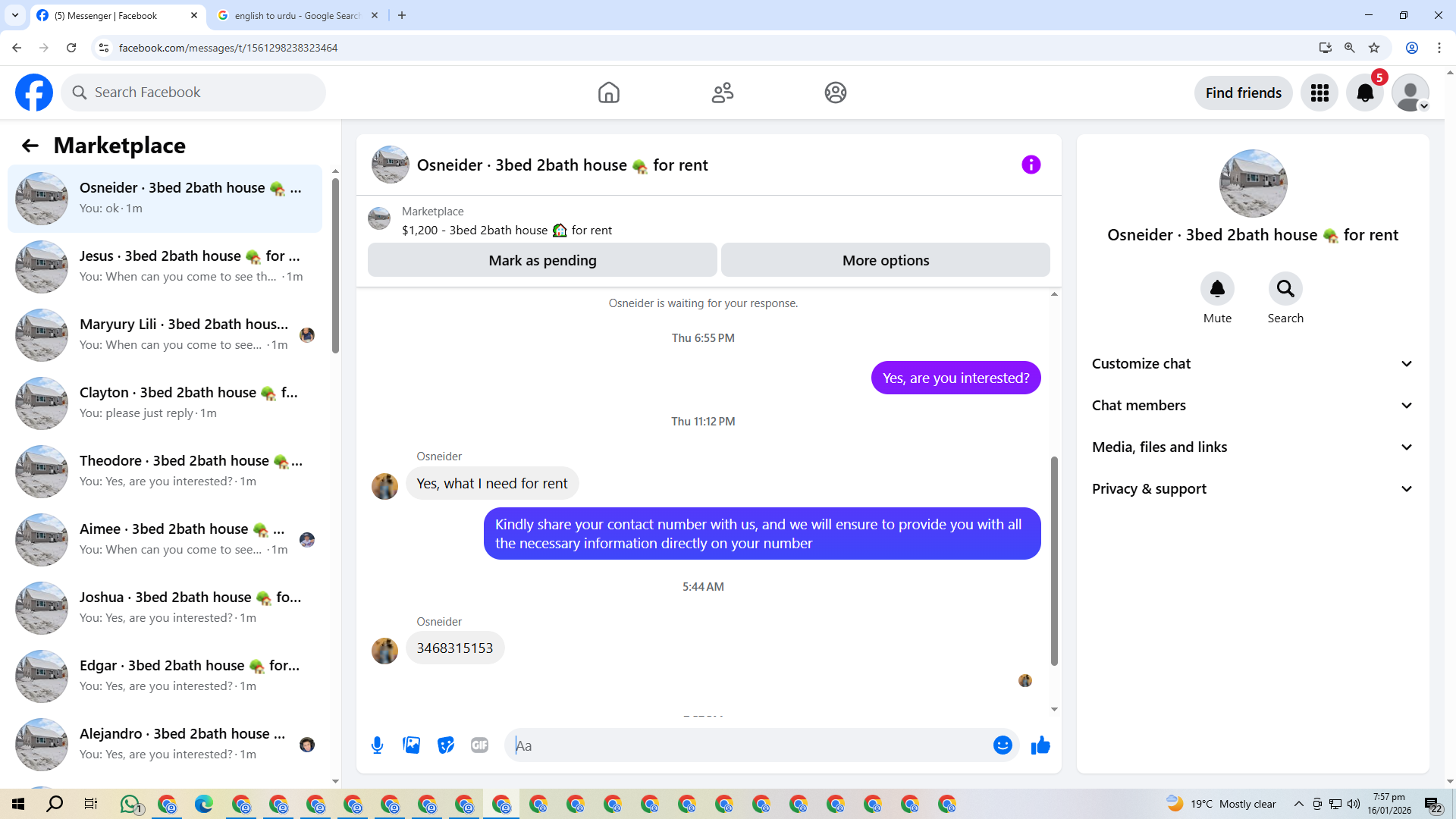Image resolution: width=1456 pixels, height=819 pixels.
Task: Mute this conversation with the bell toggle
Action: click(x=1217, y=289)
